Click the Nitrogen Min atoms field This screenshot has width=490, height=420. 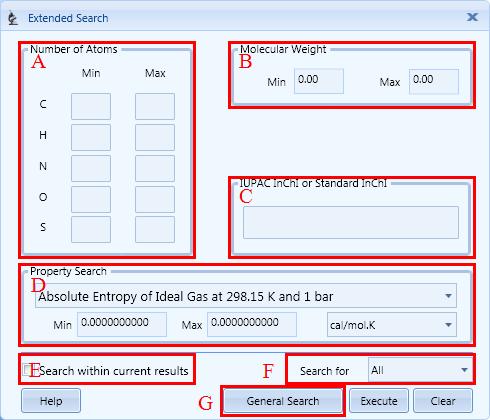[91, 168]
